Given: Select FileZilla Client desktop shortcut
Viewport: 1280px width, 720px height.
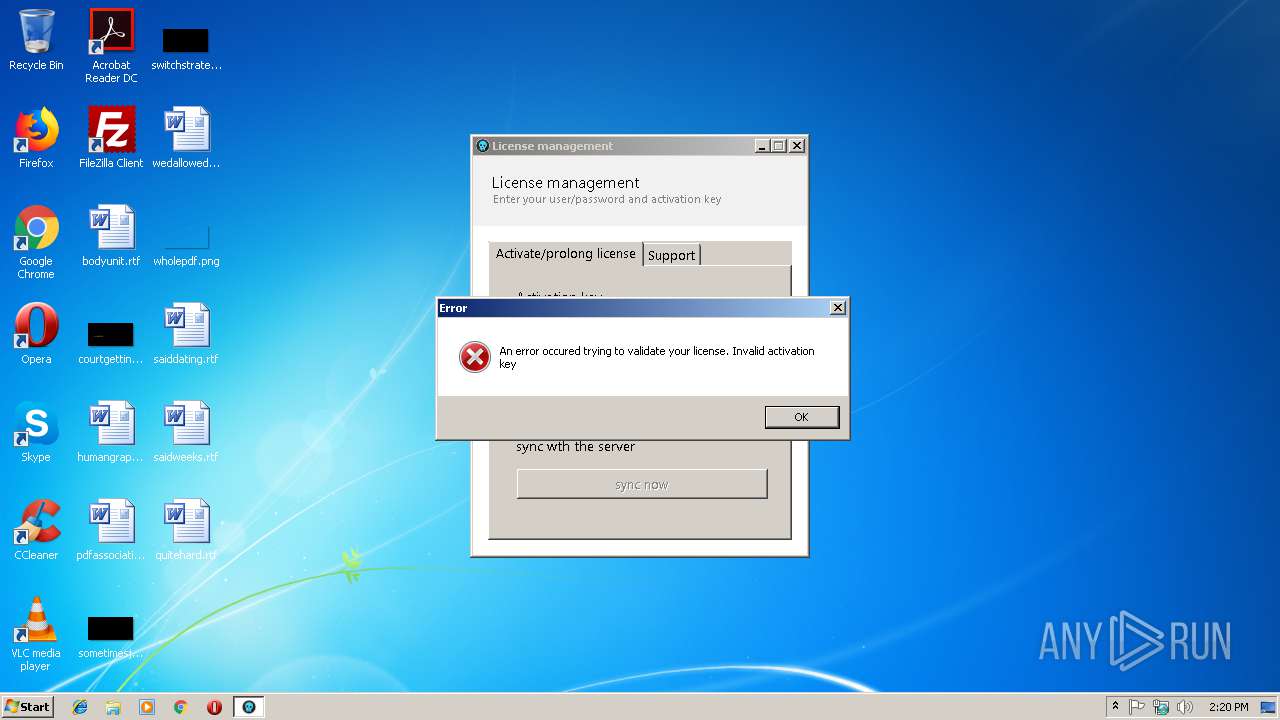Looking at the screenshot, I should click(x=111, y=138).
